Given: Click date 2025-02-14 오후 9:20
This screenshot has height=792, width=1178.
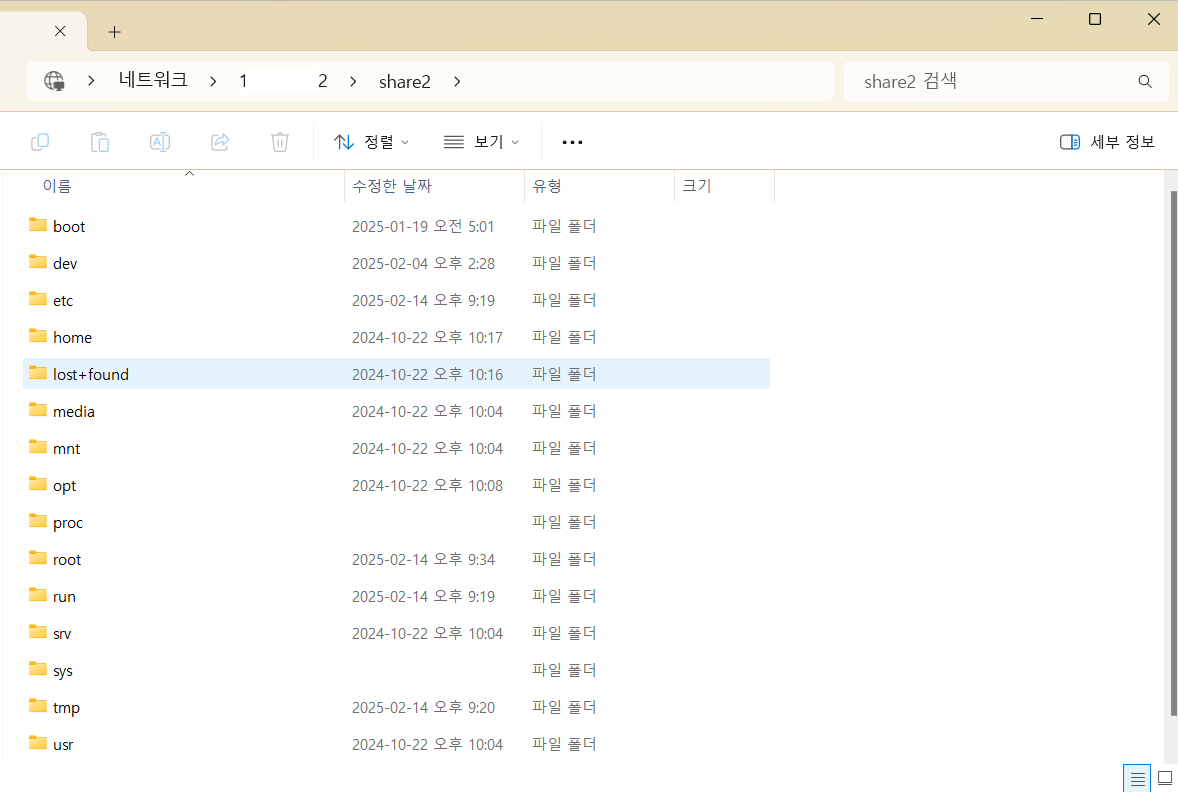Looking at the screenshot, I should tap(423, 707).
